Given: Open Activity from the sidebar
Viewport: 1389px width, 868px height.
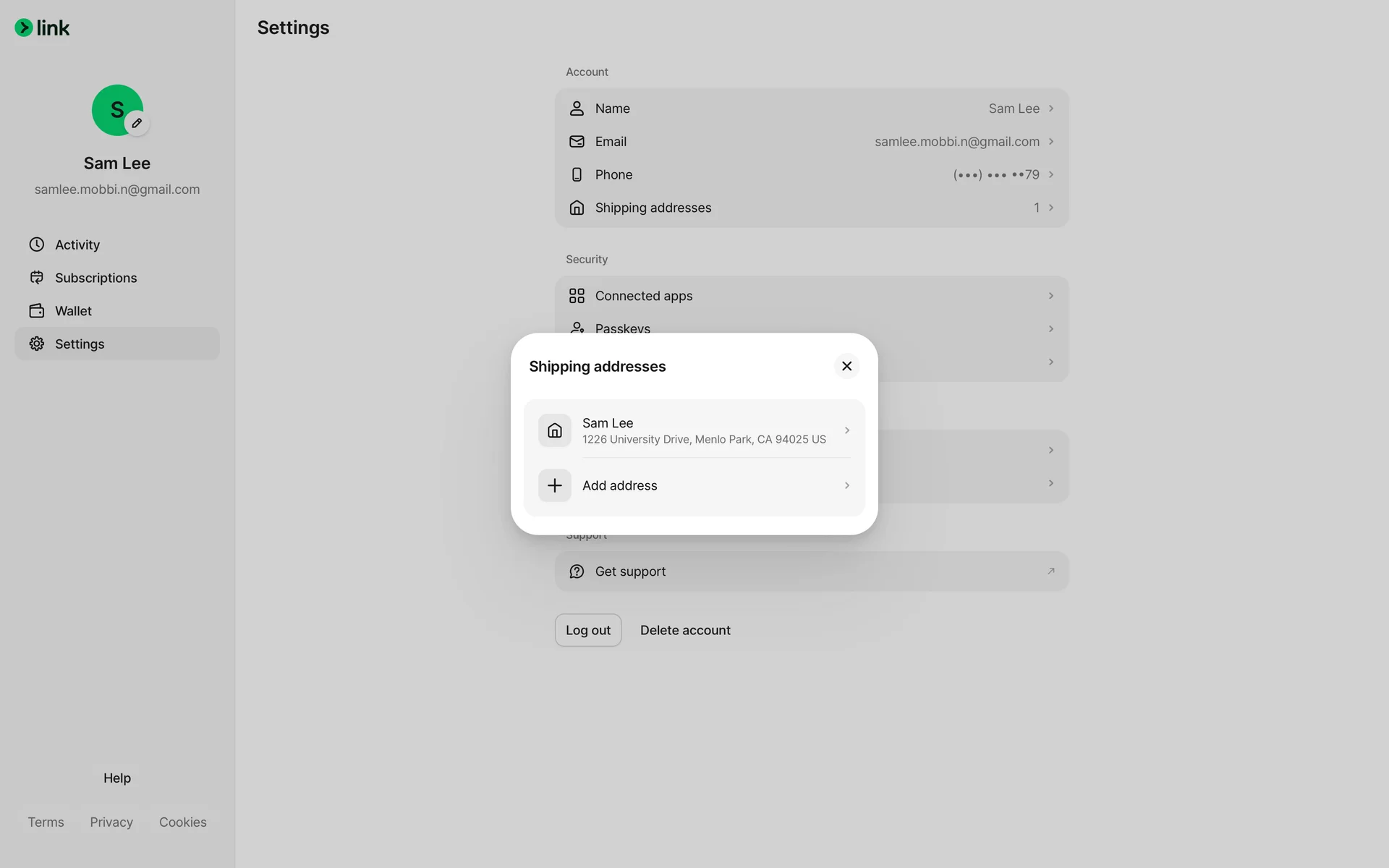Looking at the screenshot, I should click(x=77, y=244).
